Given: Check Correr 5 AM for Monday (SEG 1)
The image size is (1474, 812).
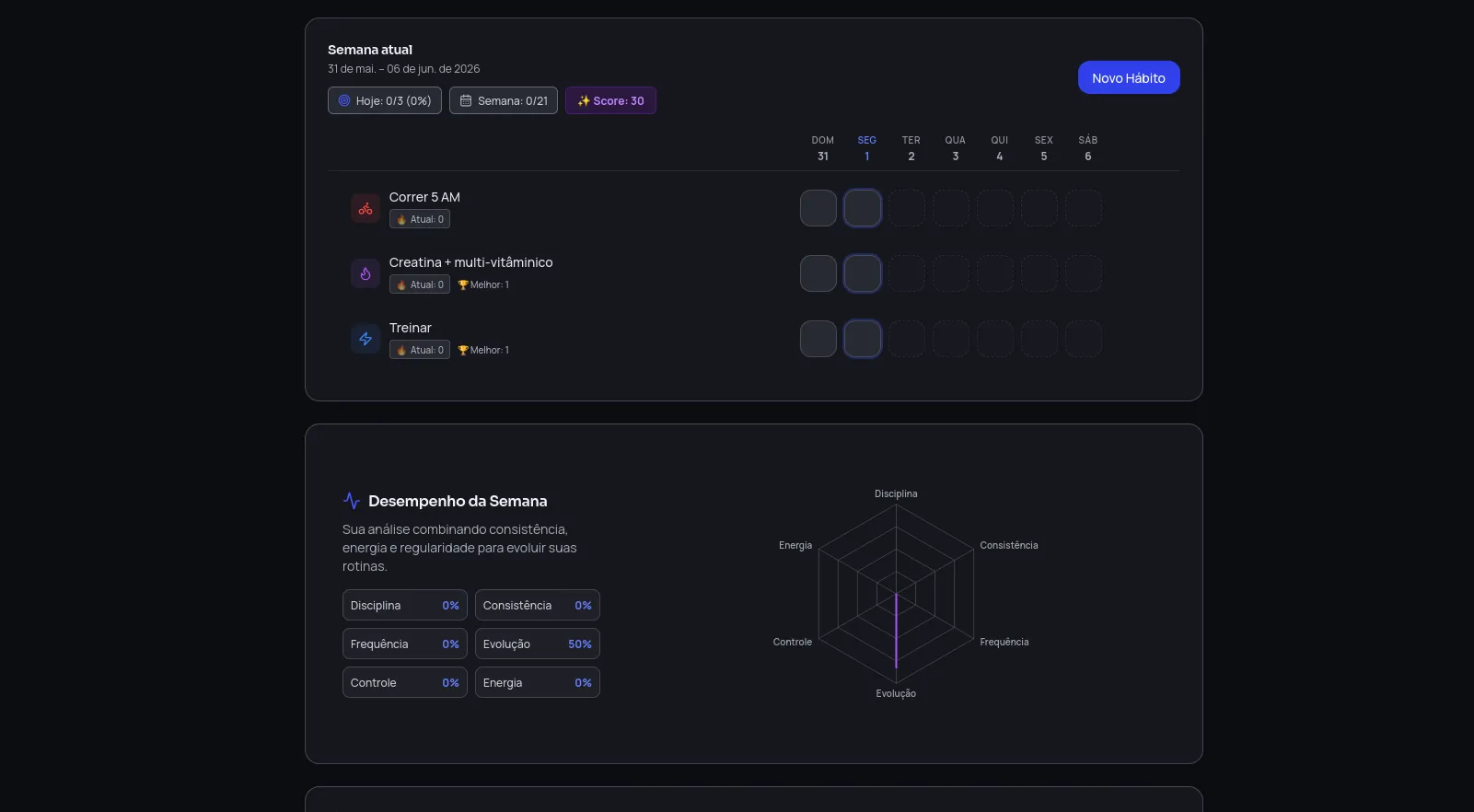Looking at the screenshot, I should pos(863,208).
